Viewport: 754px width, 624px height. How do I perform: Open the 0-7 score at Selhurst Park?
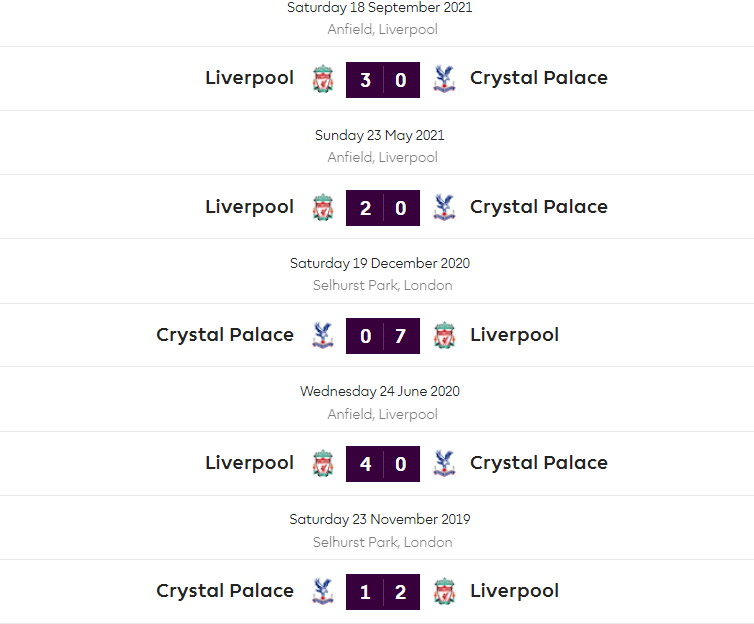pyautogui.click(x=383, y=335)
